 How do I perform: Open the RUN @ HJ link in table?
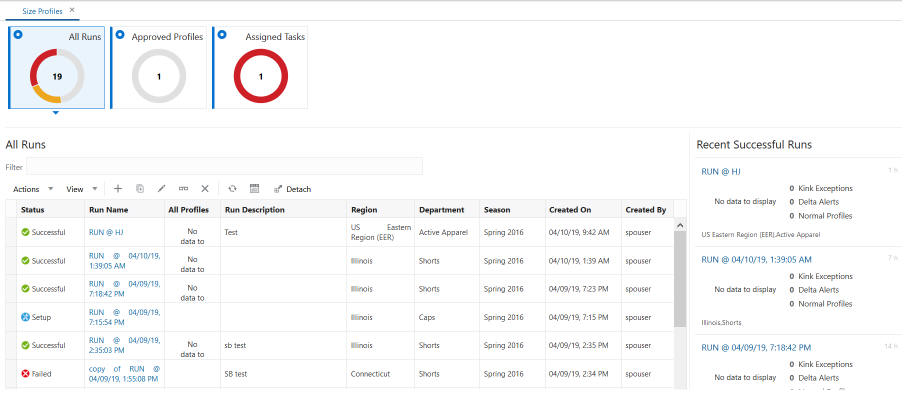pos(106,232)
